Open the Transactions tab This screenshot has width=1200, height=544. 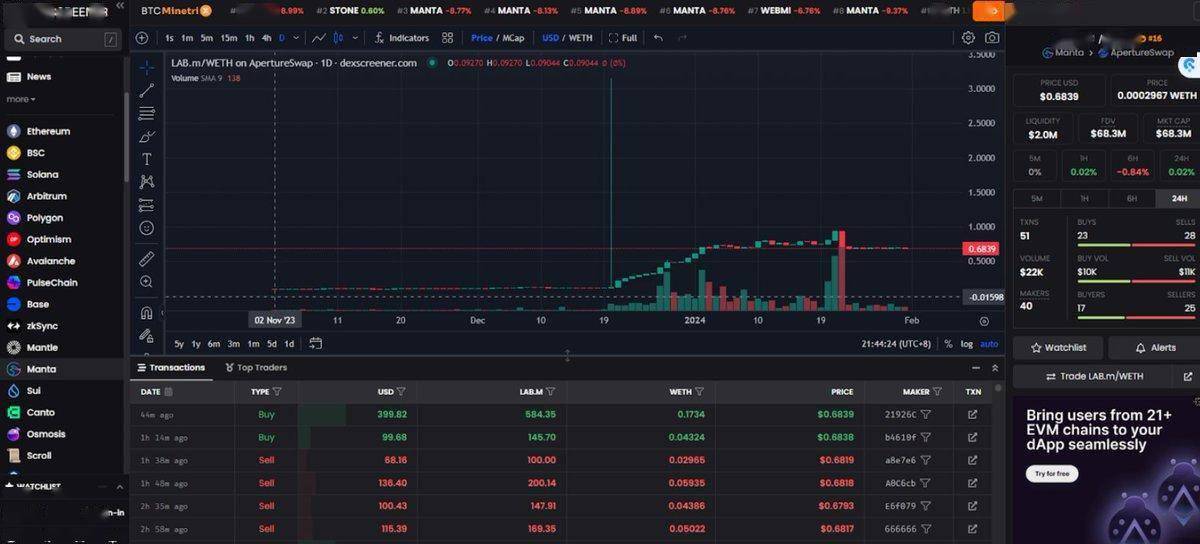click(170, 368)
